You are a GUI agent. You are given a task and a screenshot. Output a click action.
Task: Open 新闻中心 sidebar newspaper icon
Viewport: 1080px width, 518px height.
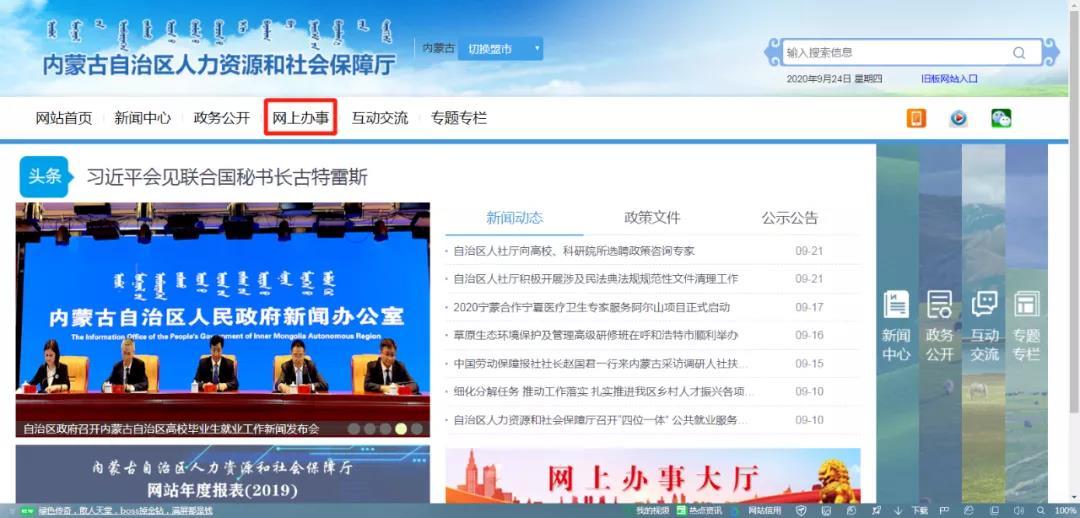click(x=896, y=304)
